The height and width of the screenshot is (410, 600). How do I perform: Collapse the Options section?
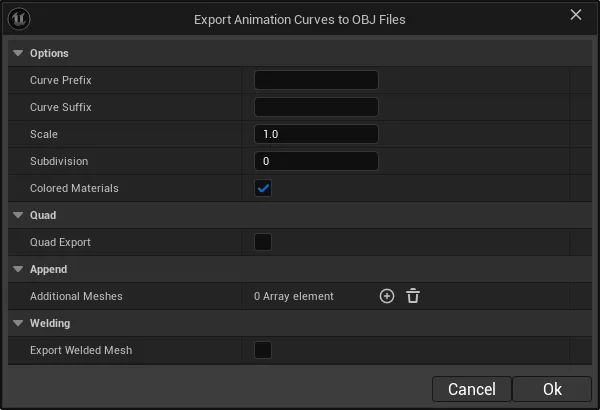tap(18, 53)
